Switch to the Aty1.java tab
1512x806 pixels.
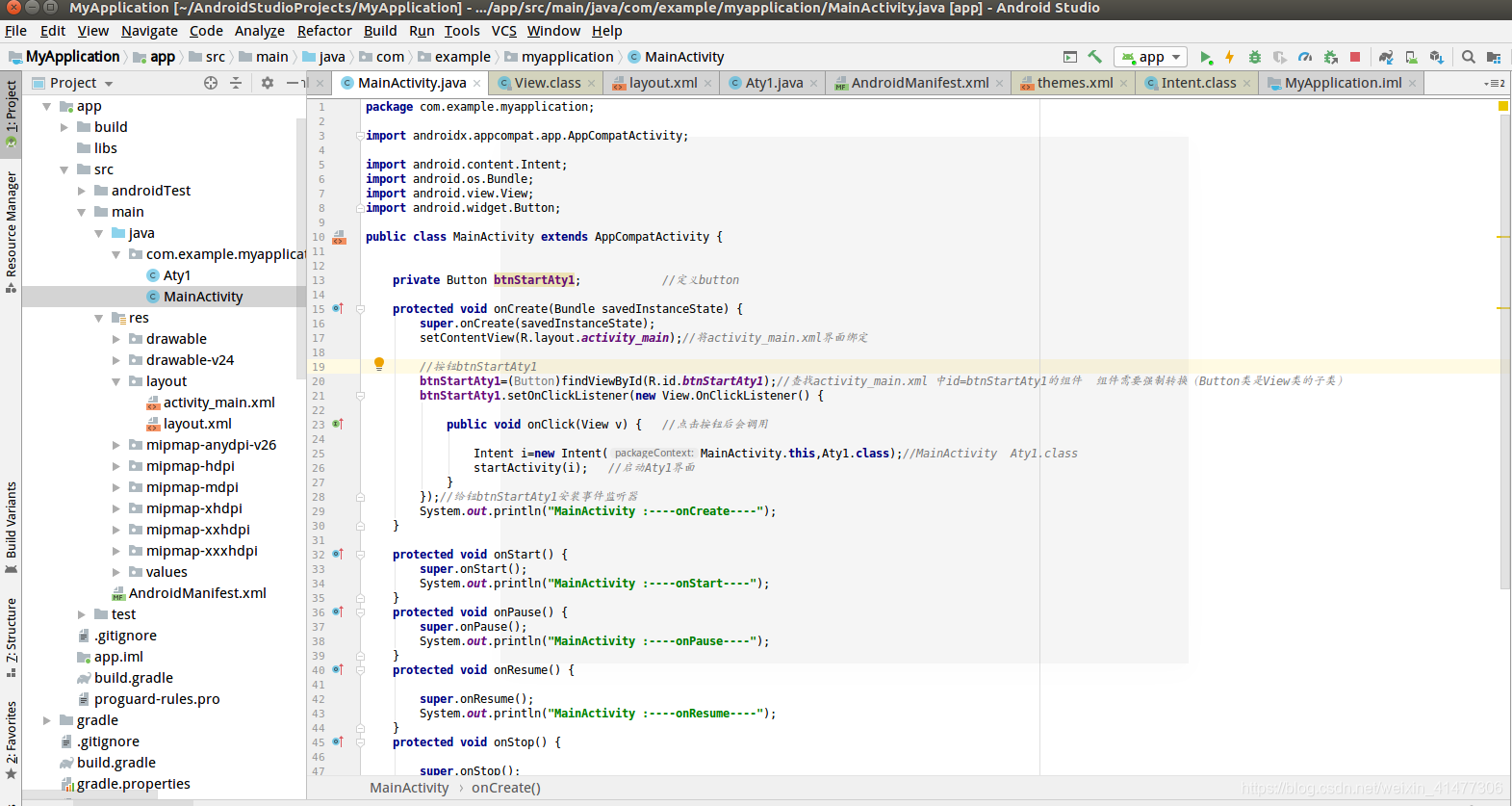[774, 83]
